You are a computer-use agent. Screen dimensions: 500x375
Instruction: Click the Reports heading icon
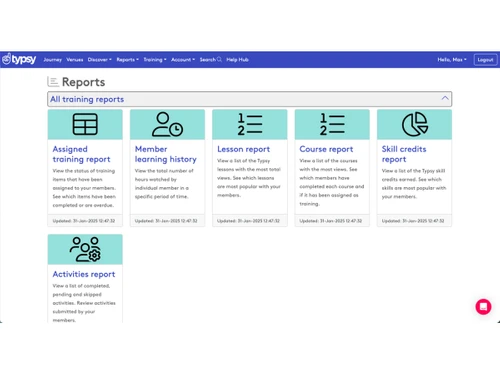point(53,81)
